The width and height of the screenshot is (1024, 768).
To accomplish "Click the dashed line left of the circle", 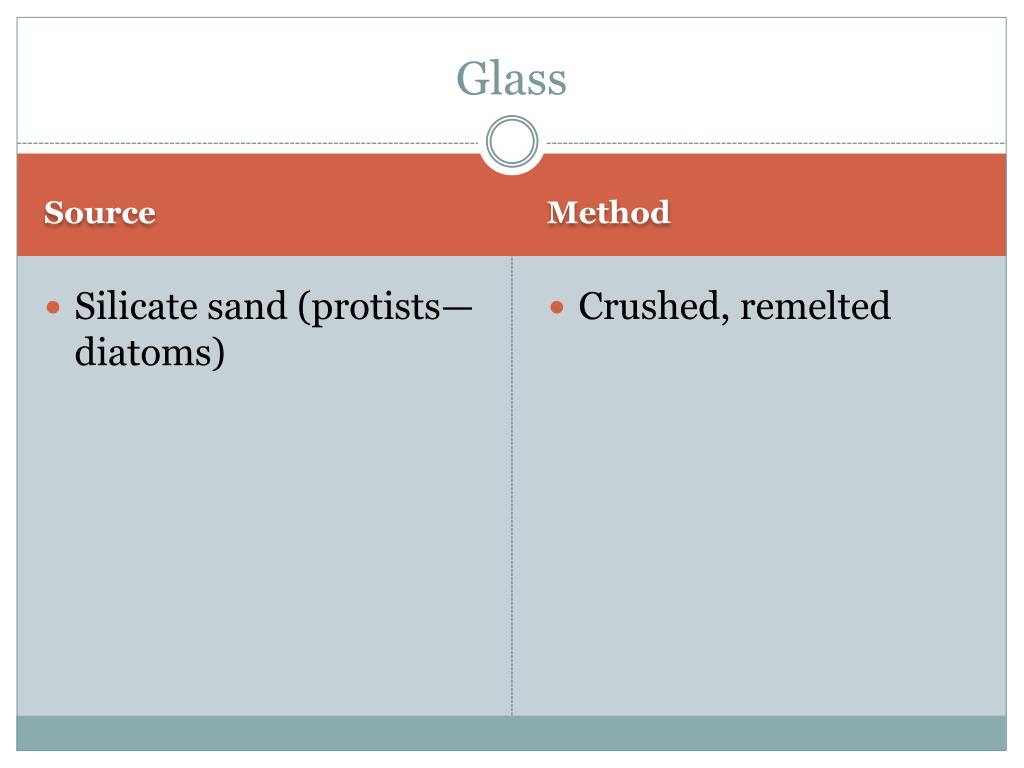I will point(250,143).
